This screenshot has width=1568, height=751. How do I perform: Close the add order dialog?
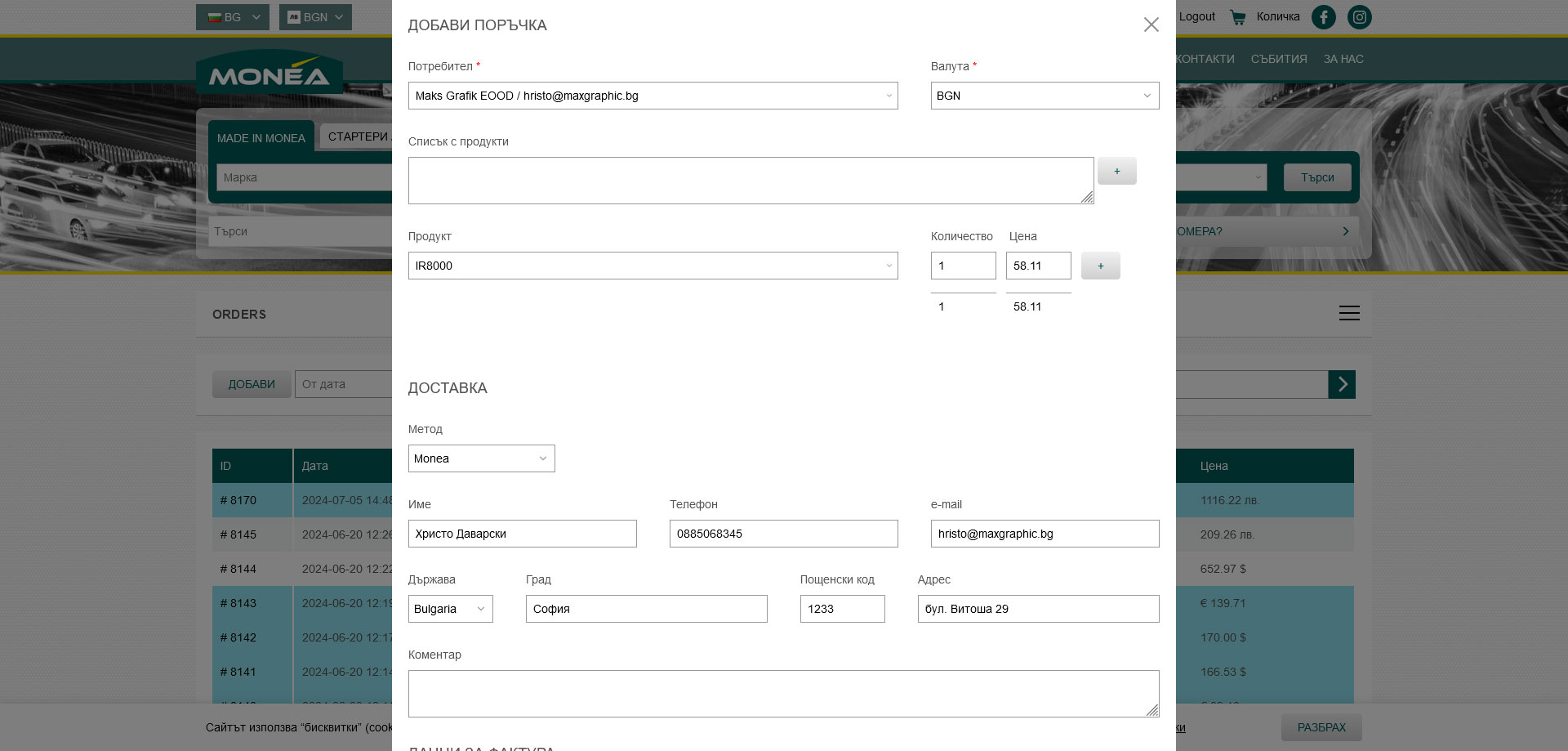point(1151,25)
